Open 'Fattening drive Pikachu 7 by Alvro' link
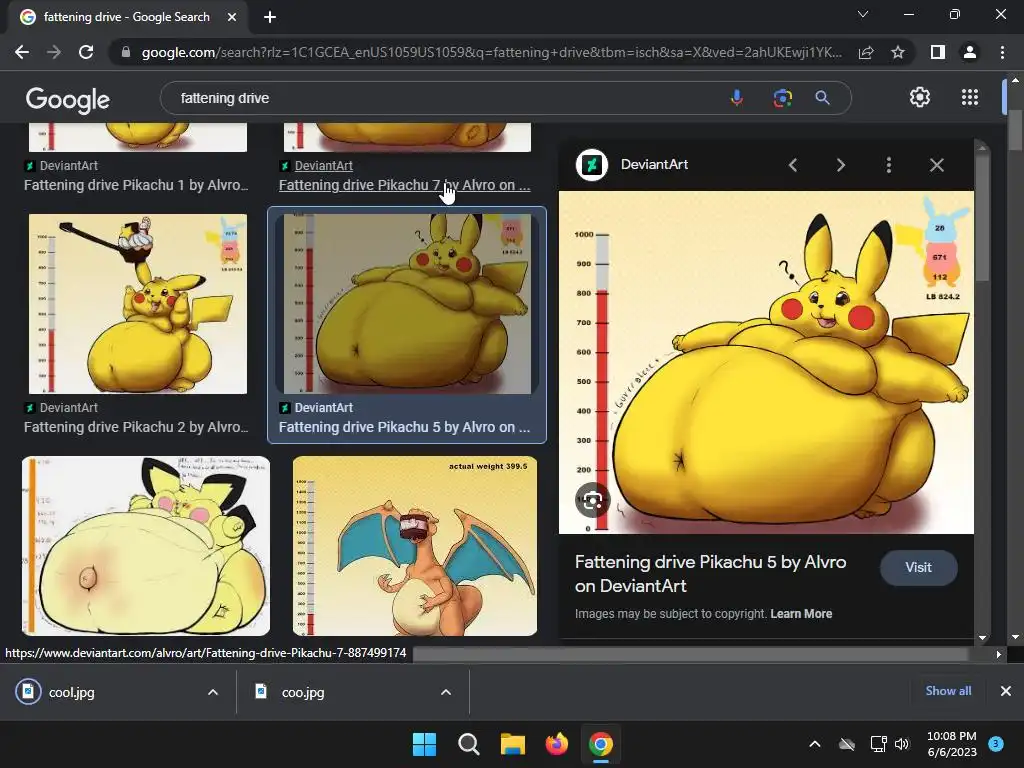1024x768 pixels. [x=404, y=185]
